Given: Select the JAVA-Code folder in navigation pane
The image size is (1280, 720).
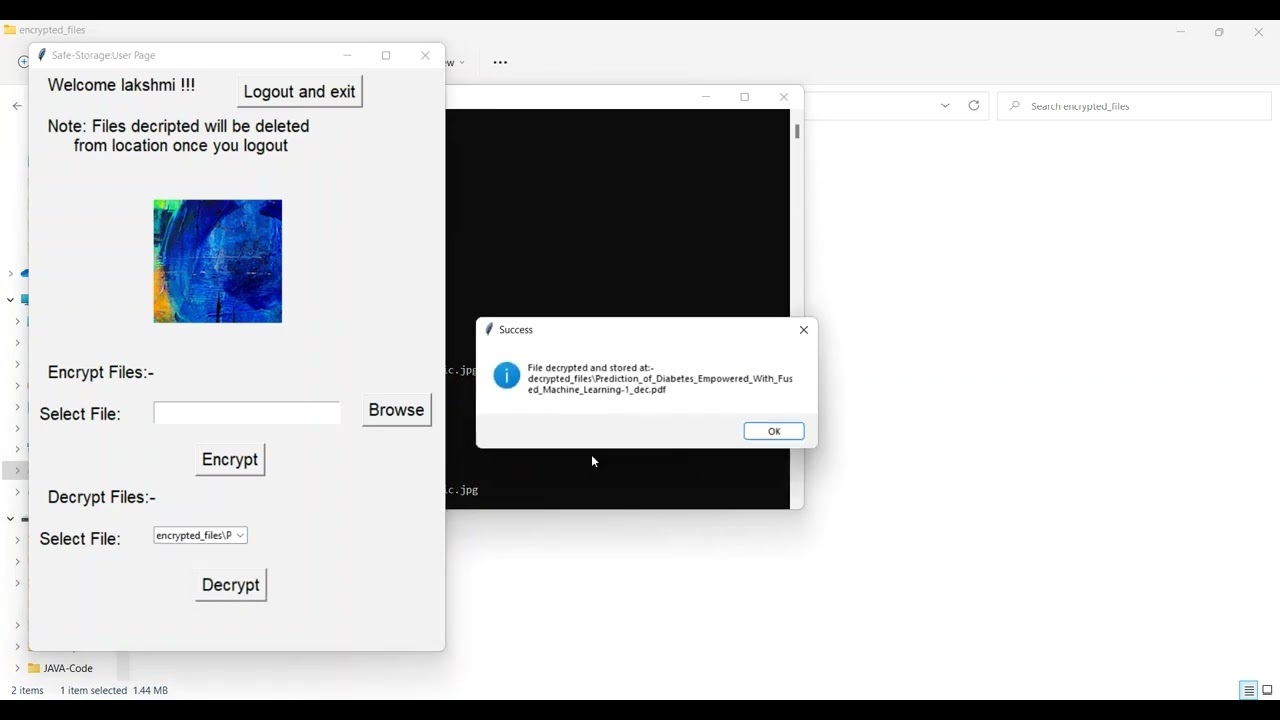Looking at the screenshot, I should (68, 668).
